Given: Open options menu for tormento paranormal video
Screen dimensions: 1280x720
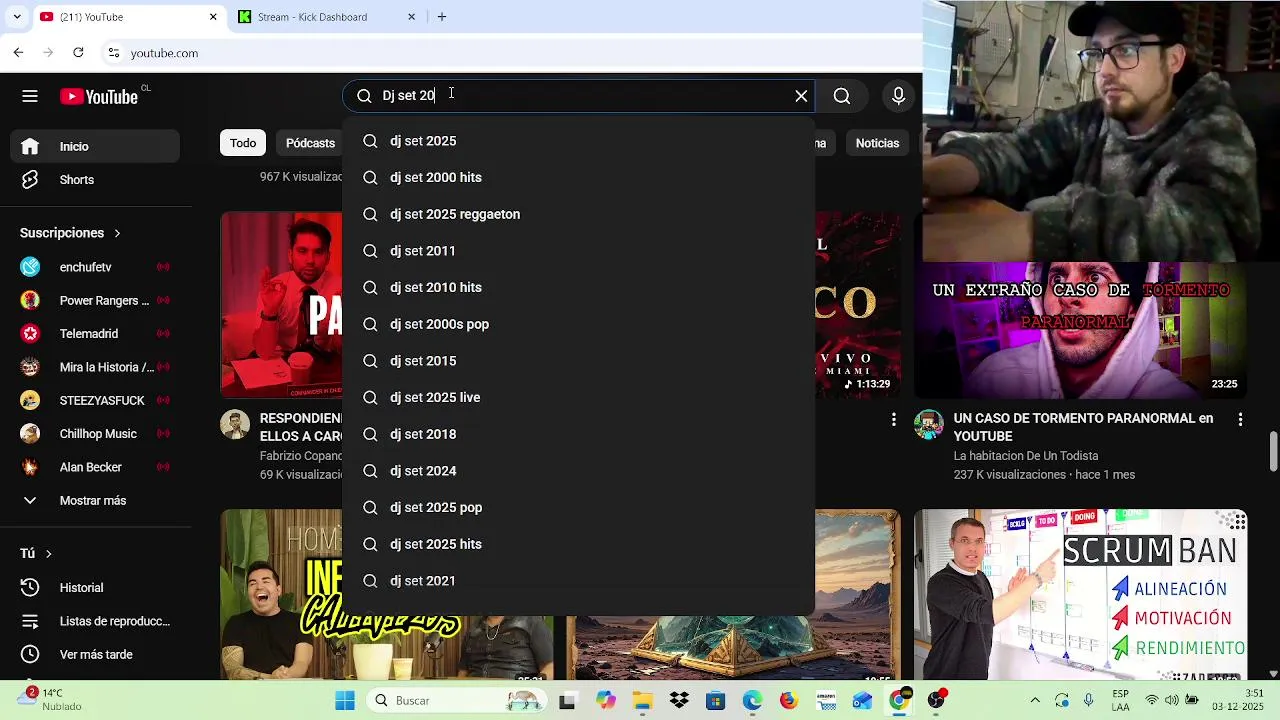Looking at the screenshot, I should 1240,420.
